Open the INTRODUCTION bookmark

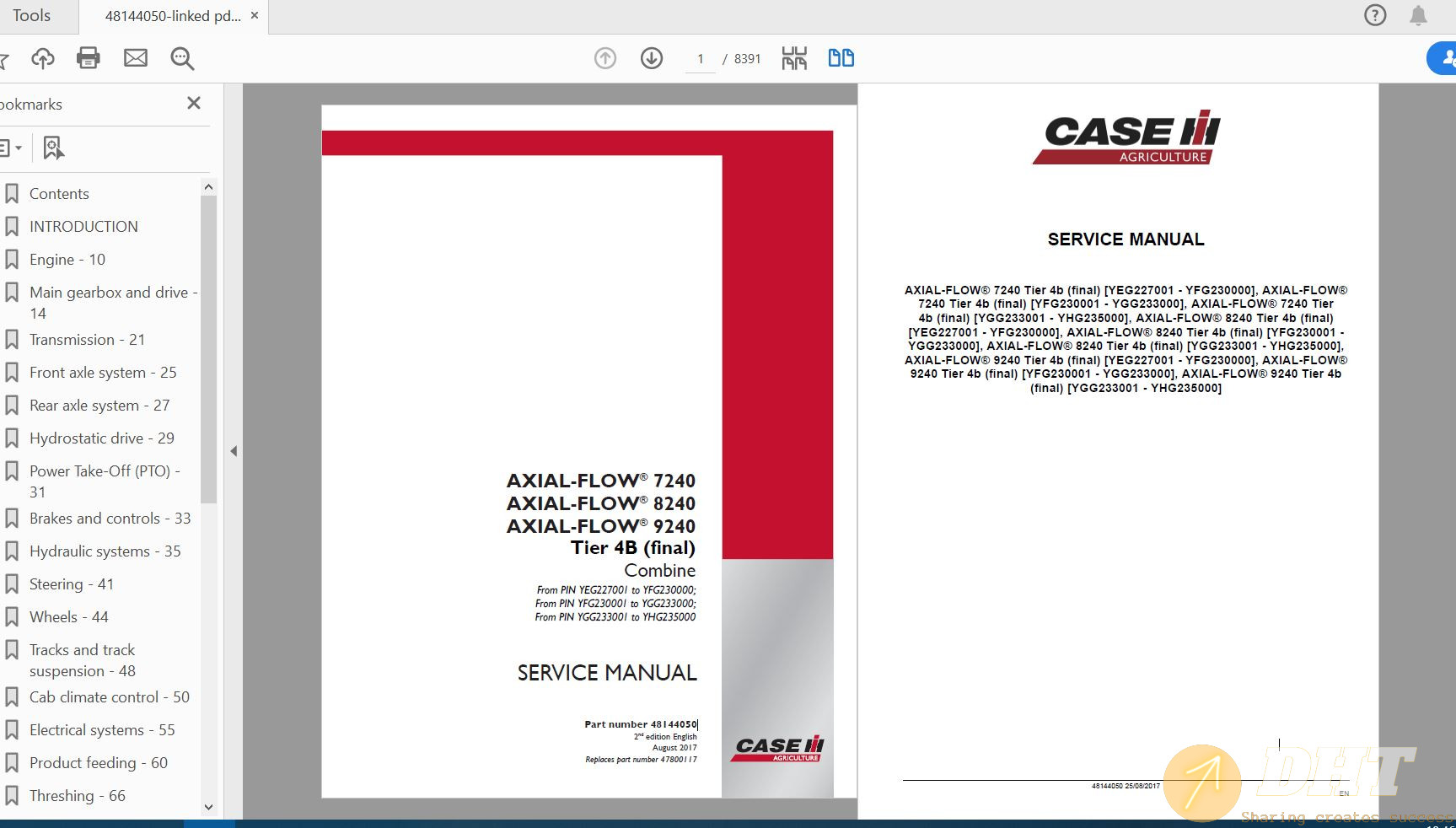click(83, 227)
